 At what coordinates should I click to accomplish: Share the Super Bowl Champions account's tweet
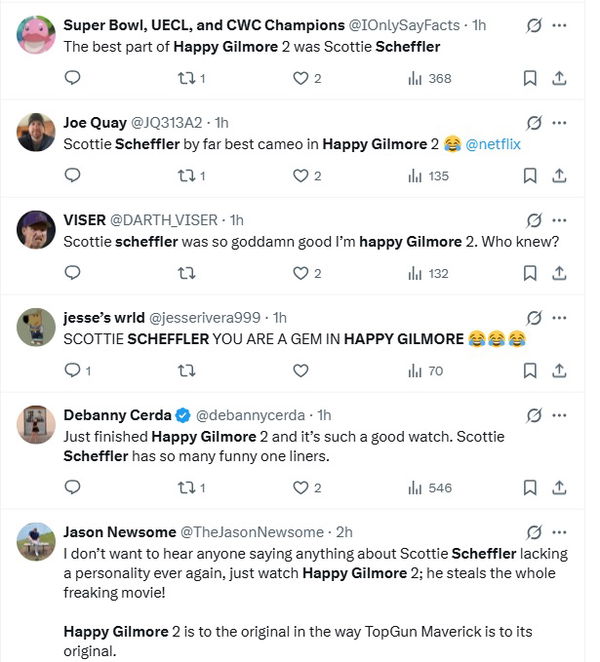point(559,78)
